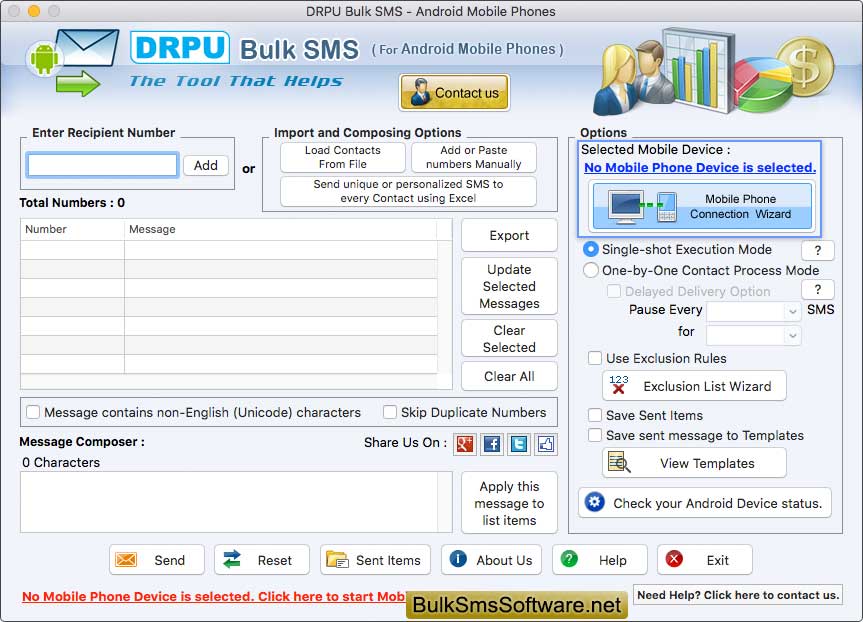The image size is (863, 622).
Task: Click the Android envelope logo icon
Action: pos(73,62)
